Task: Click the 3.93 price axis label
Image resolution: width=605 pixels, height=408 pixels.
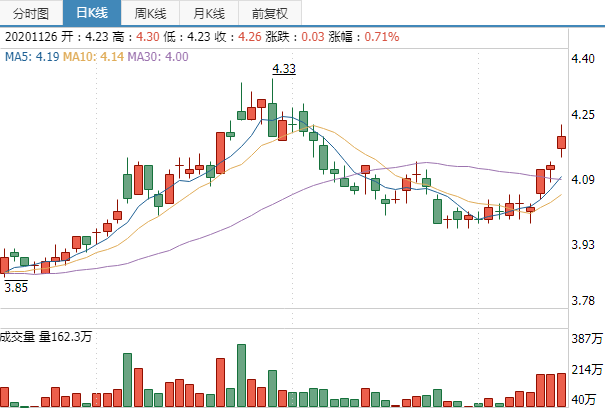Action: [583, 244]
